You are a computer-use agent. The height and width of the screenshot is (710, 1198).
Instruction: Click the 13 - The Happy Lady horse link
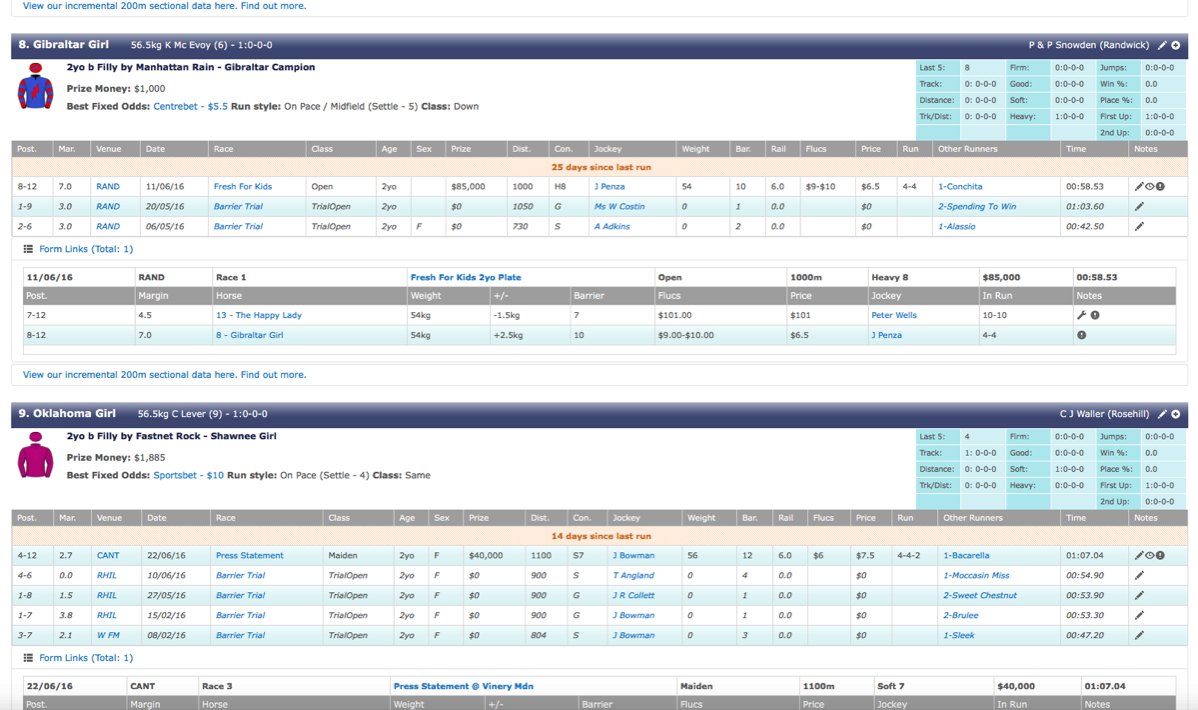point(258,315)
